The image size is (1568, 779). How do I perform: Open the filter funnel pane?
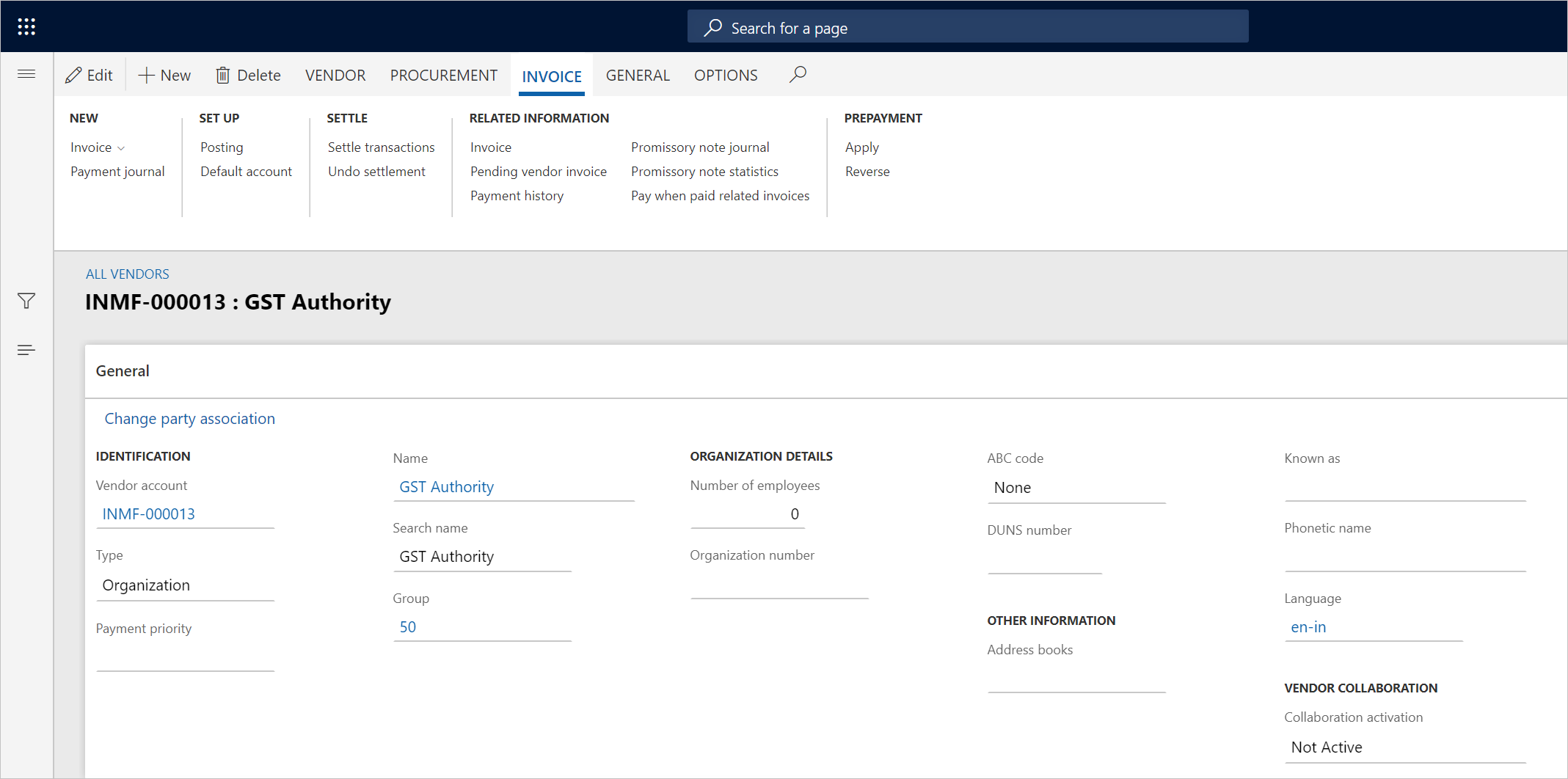pos(26,301)
